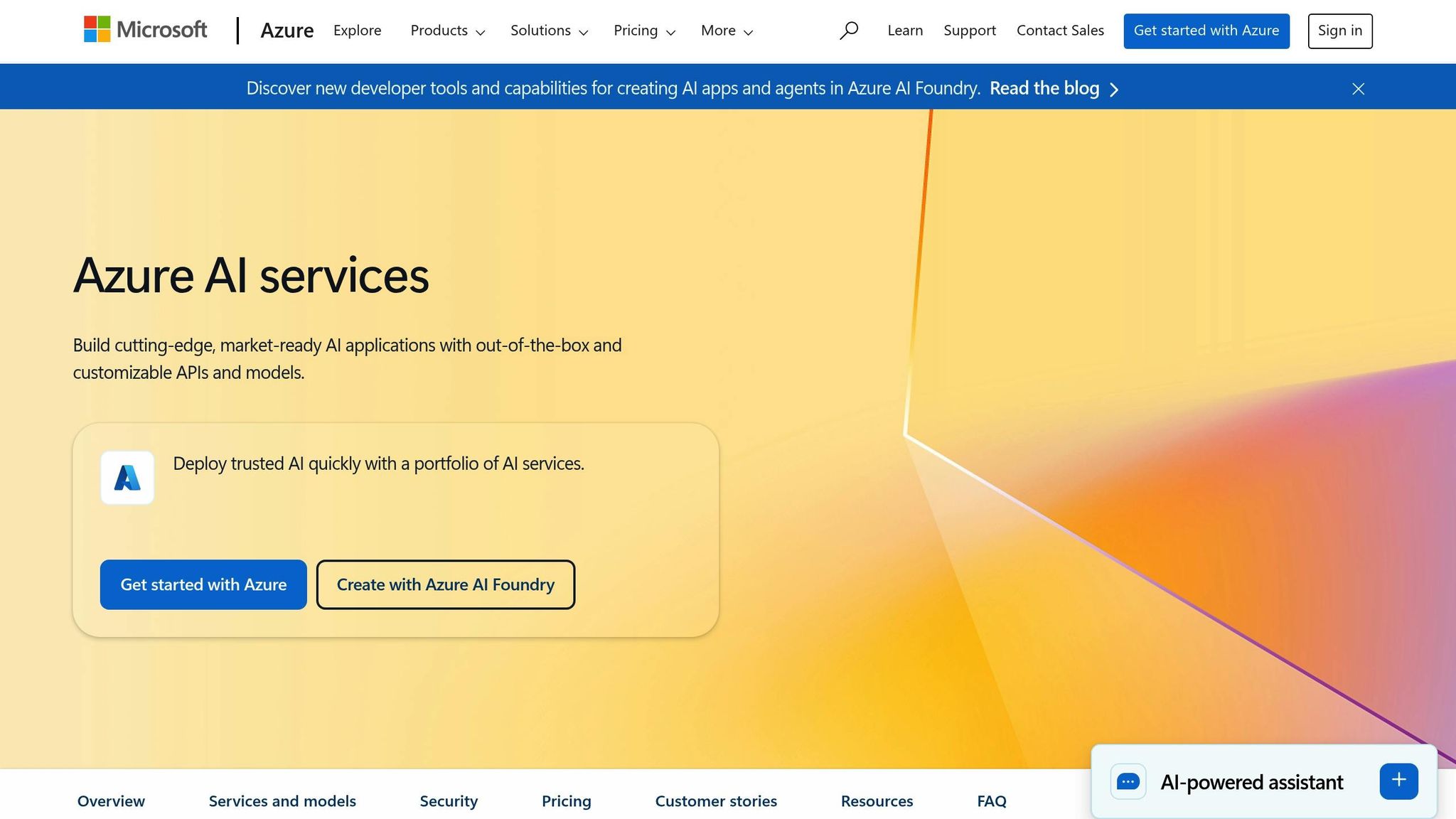Viewport: 1456px width, 819px height.
Task: Expand the AI-powered assistant plus button
Action: pos(1398,781)
